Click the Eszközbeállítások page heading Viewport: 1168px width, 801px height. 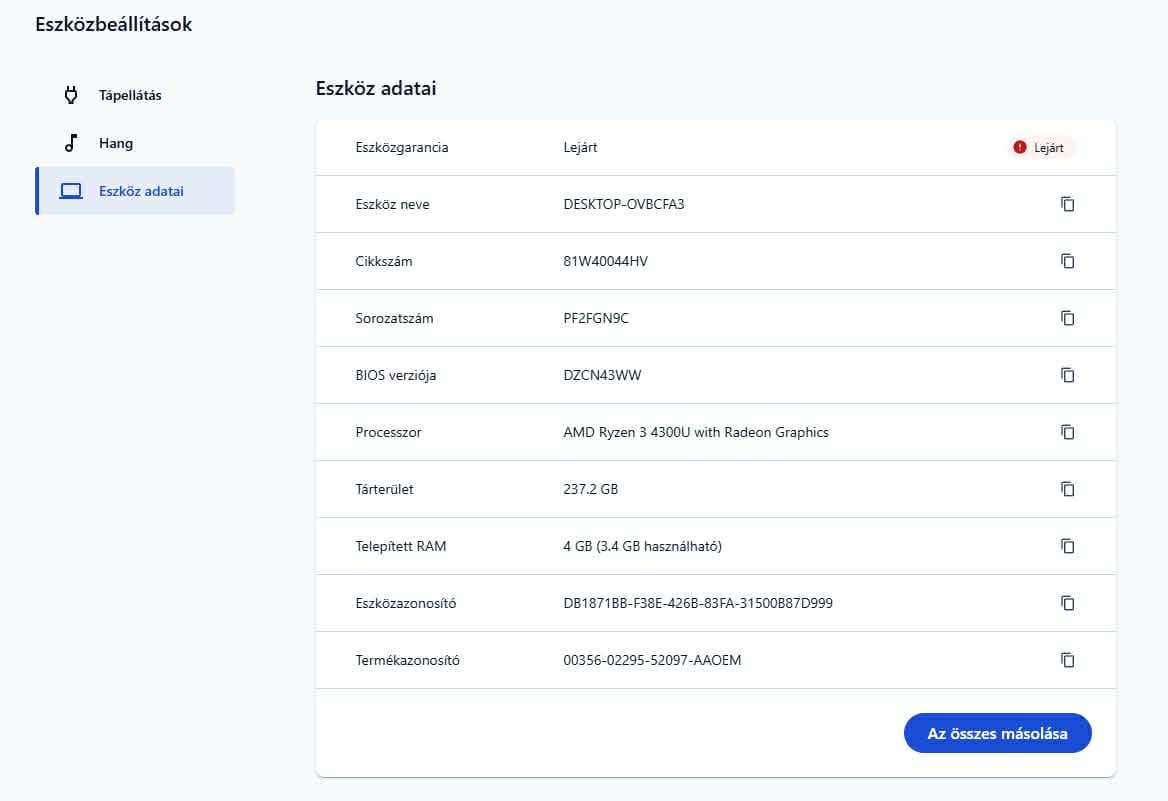(113, 25)
